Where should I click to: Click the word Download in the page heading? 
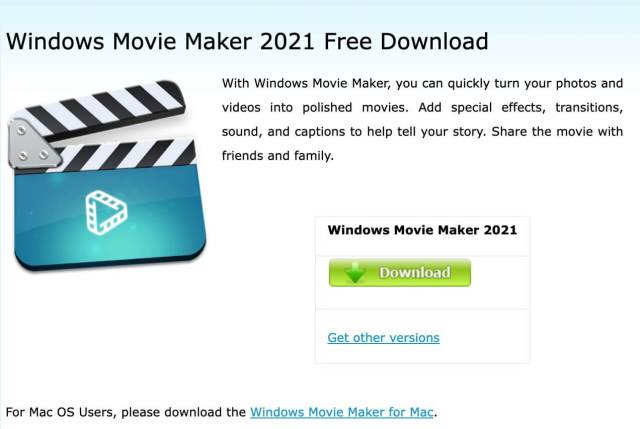[434, 41]
